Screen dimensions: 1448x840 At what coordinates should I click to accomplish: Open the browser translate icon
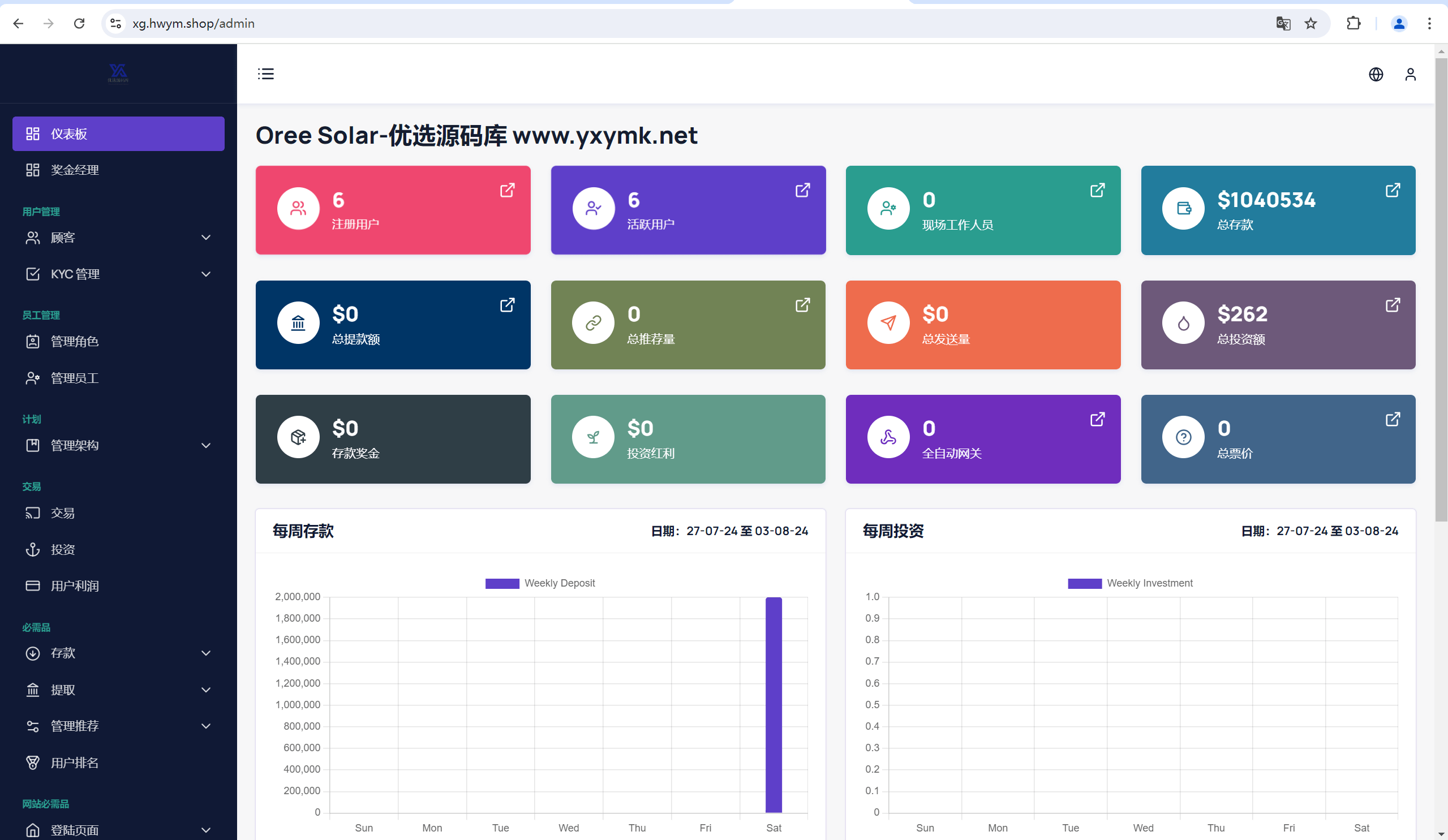click(1283, 24)
